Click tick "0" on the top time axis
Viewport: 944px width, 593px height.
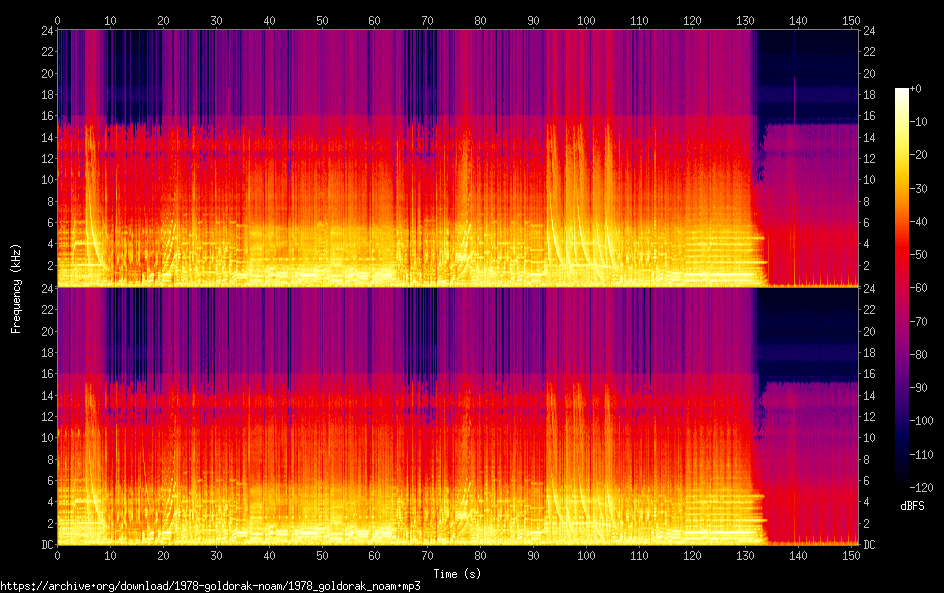click(x=57, y=21)
